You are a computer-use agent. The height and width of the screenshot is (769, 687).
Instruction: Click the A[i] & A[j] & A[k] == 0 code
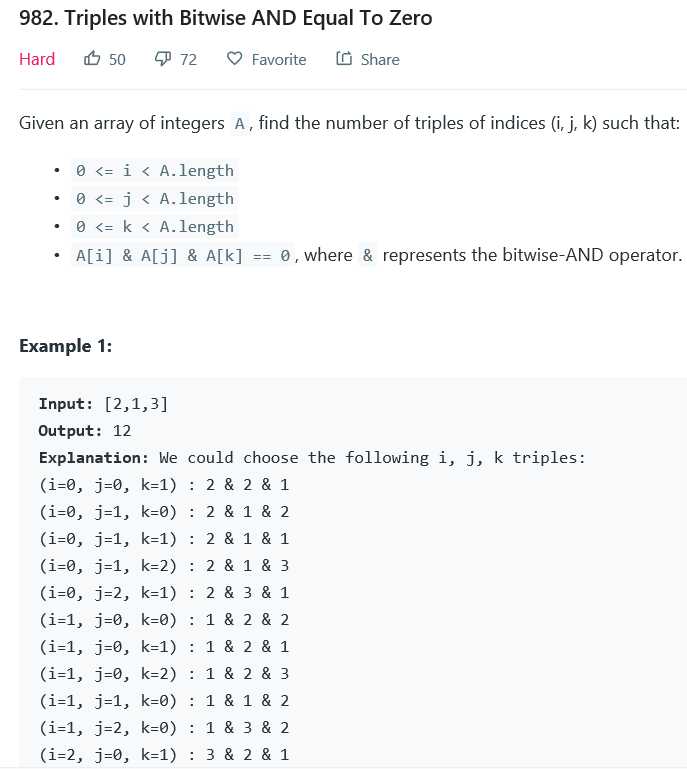coord(183,255)
